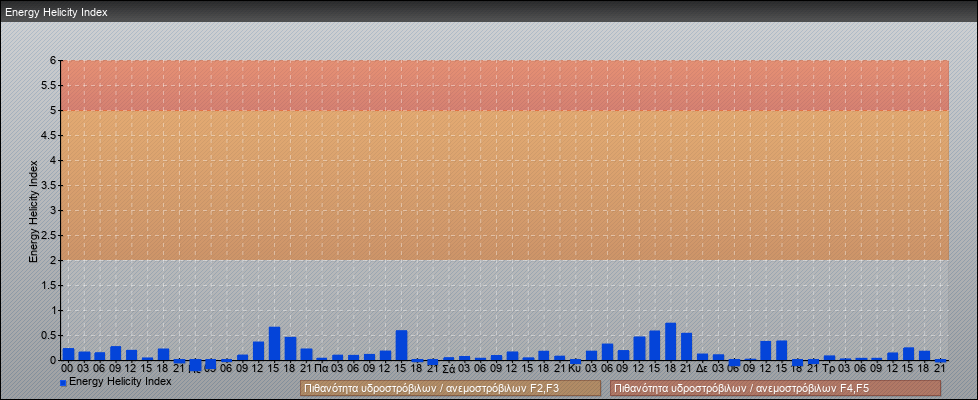
Task: Toggle the blue Energy Helicity Index legend entry
Action: point(116,381)
